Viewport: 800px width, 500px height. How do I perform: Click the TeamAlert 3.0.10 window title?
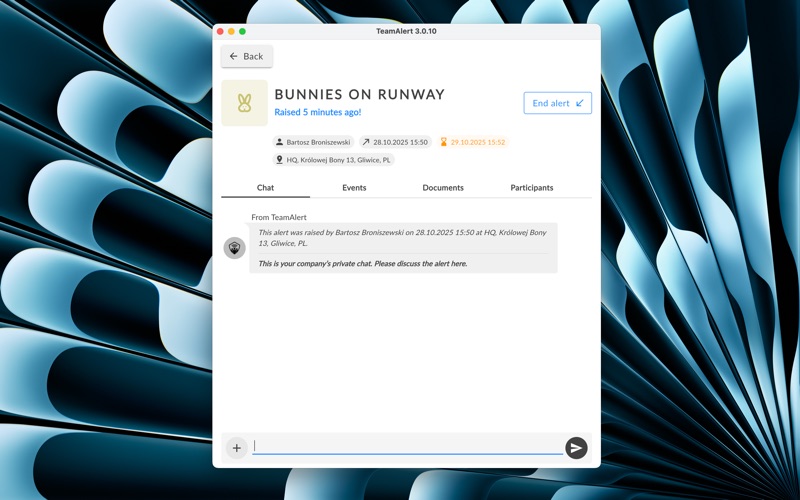pos(406,31)
